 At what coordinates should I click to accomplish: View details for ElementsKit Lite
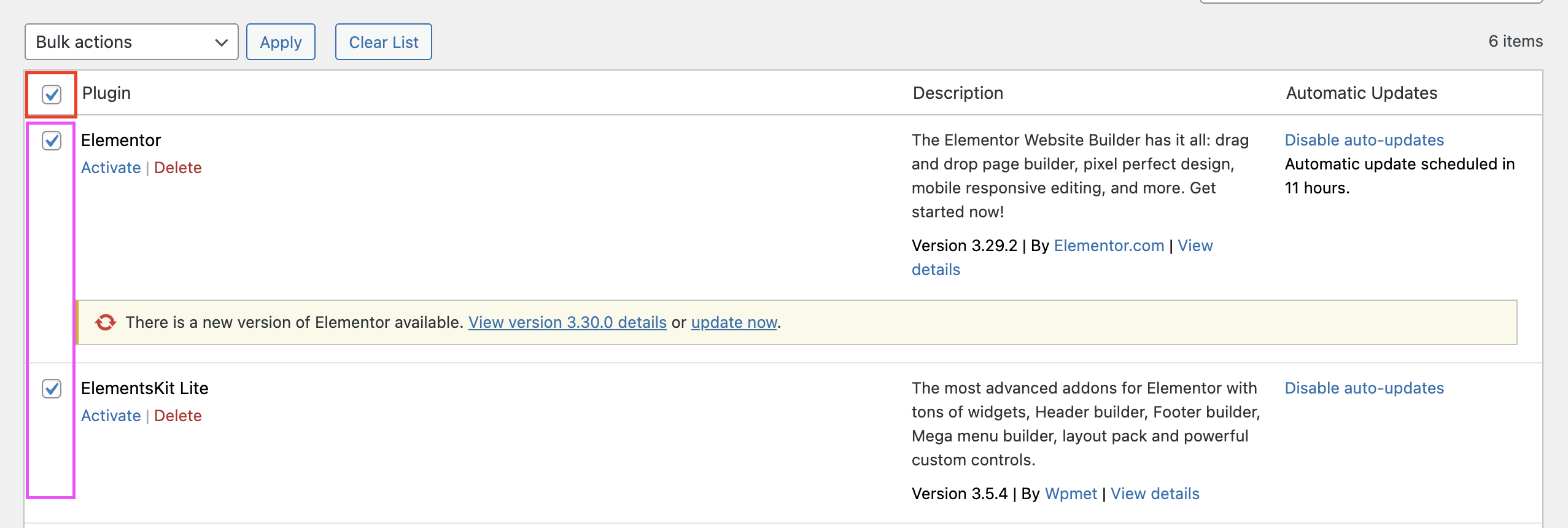point(1154,494)
